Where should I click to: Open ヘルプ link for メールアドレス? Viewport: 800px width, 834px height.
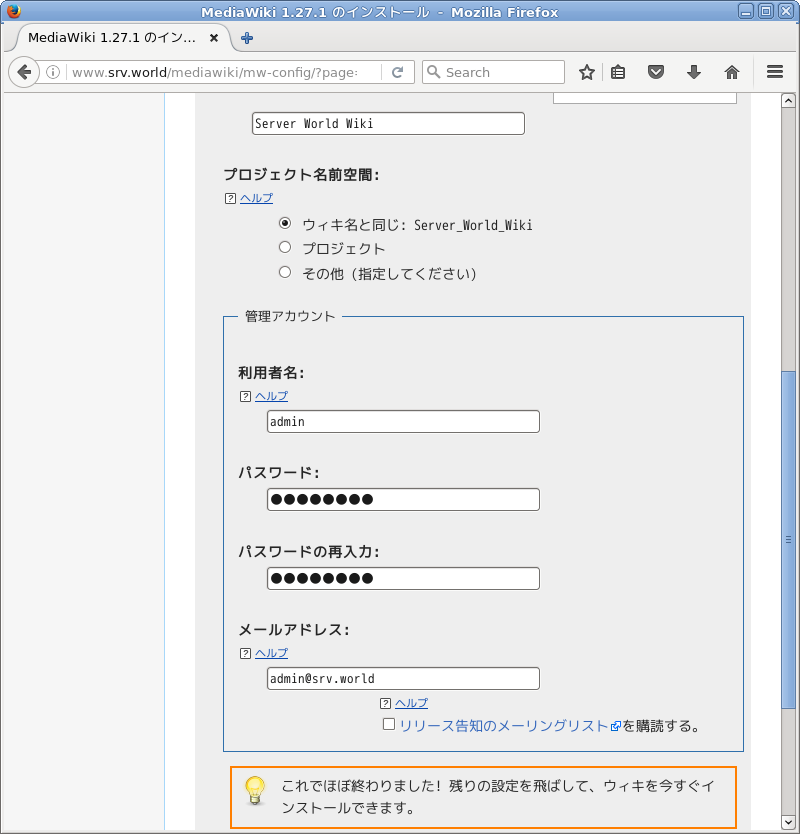(271, 653)
